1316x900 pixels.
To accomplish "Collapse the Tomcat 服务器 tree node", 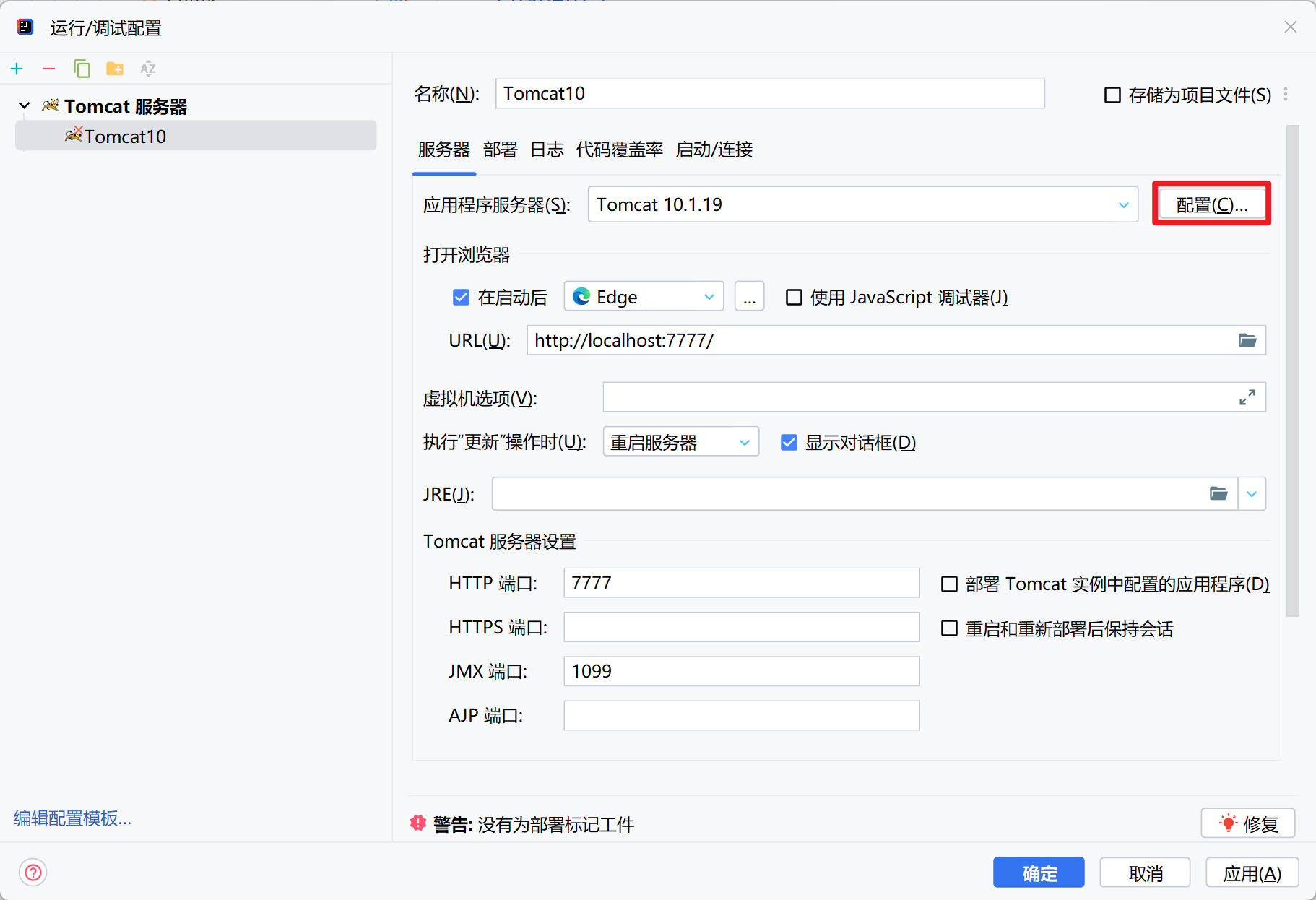I will 24,106.
